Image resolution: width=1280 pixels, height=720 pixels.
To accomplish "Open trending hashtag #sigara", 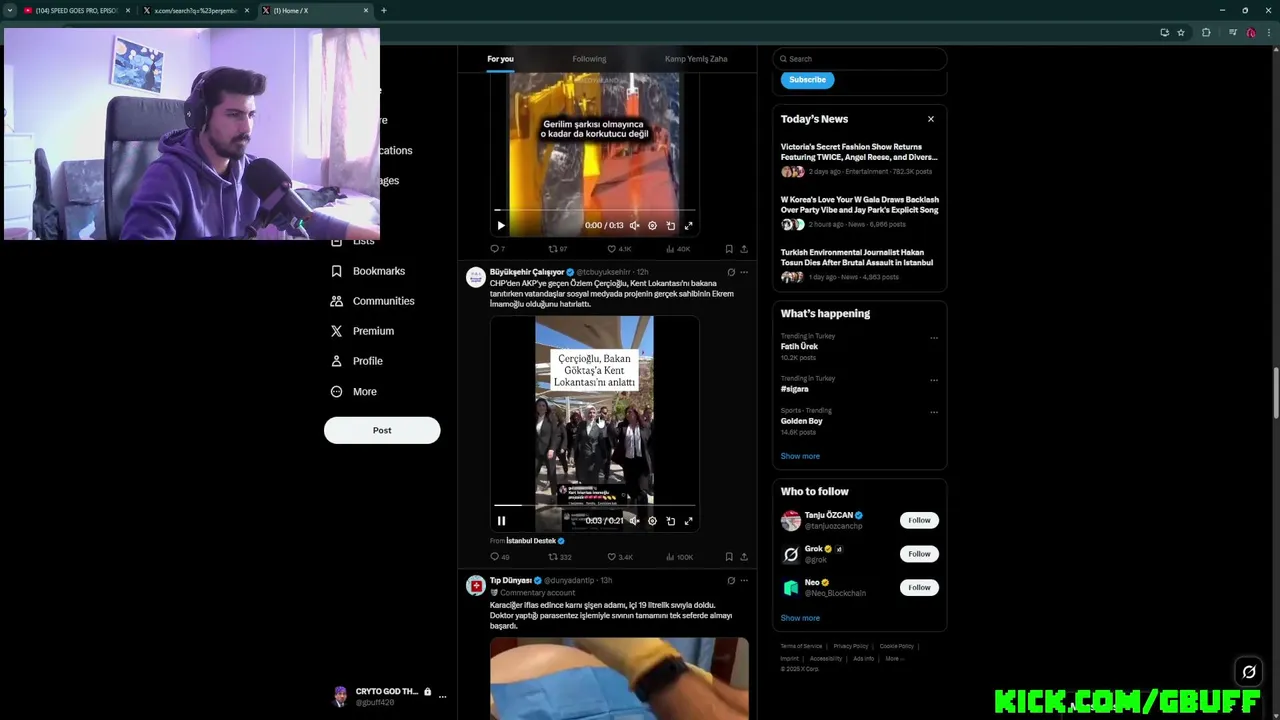I will pyautogui.click(x=795, y=389).
